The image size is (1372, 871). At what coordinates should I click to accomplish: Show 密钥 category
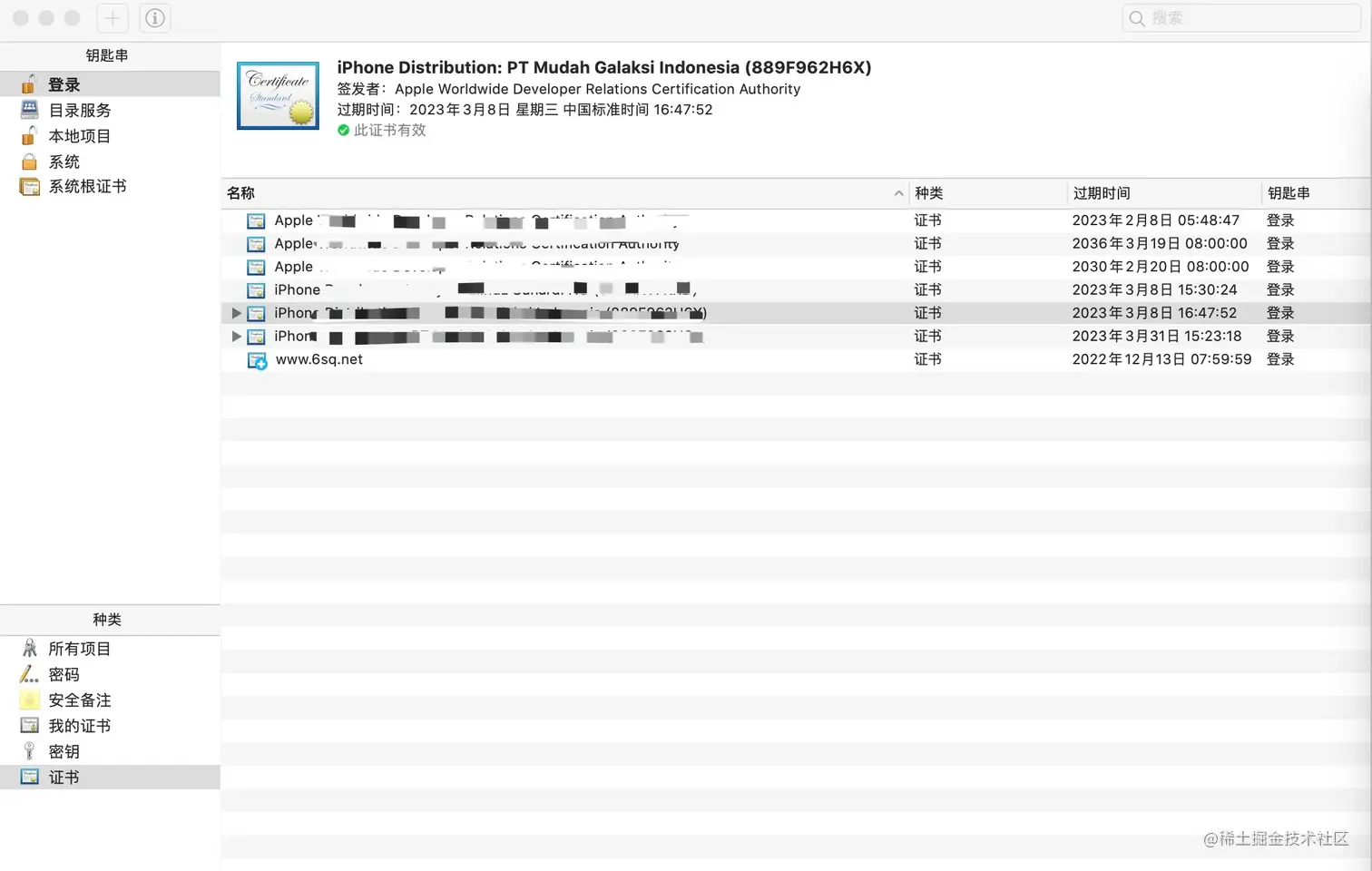coord(110,751)
